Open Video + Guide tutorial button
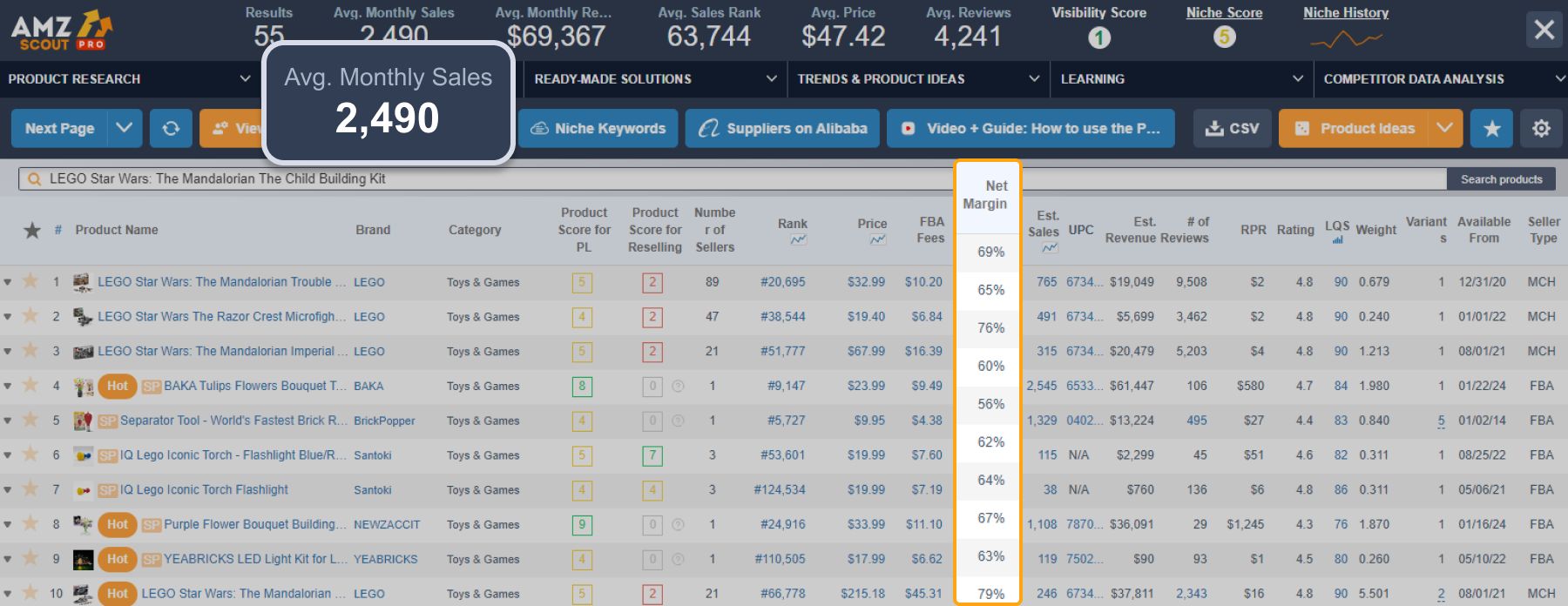The height and width of the screenshot is (606, 1568). click(x=1031, y=128)
